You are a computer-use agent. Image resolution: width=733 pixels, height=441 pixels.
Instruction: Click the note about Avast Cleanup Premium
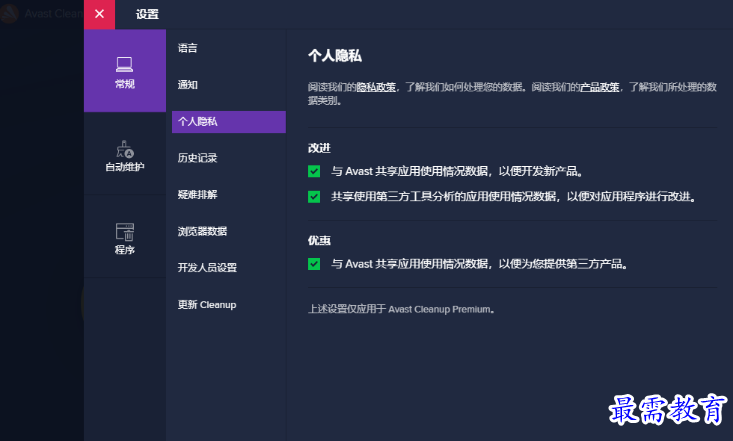coord(401,309)
